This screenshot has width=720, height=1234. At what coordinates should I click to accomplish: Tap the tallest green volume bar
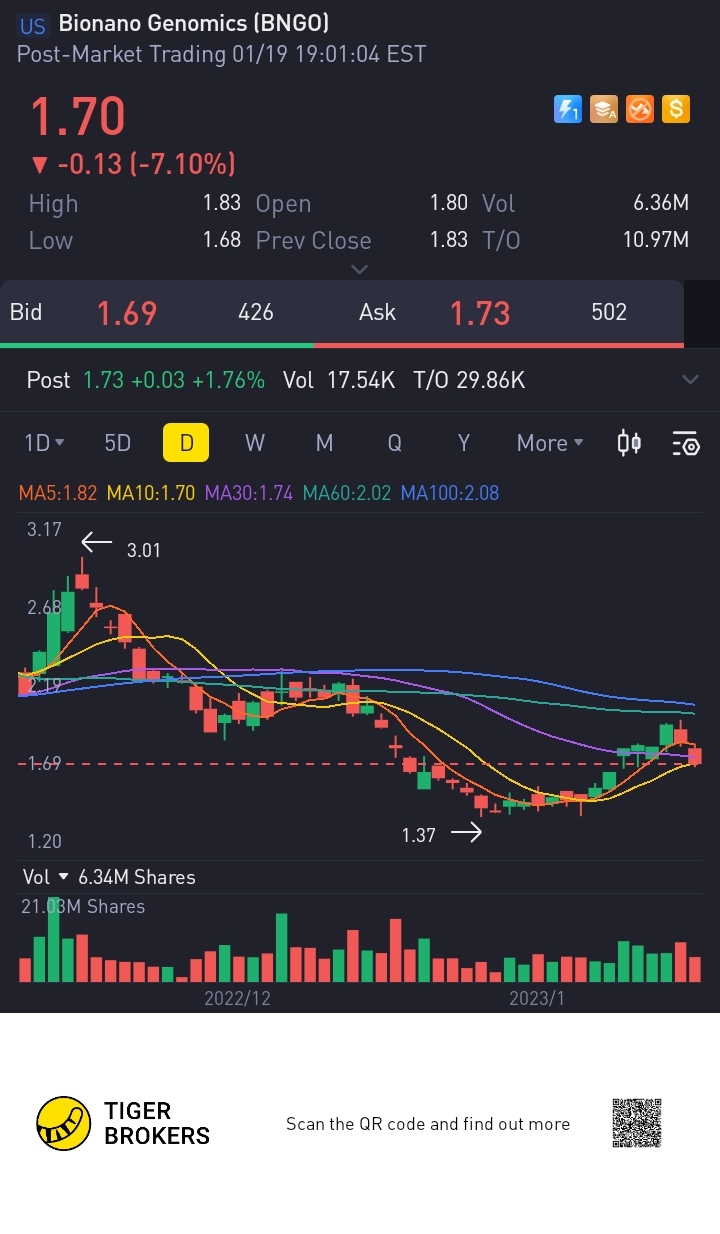point(53,940)
